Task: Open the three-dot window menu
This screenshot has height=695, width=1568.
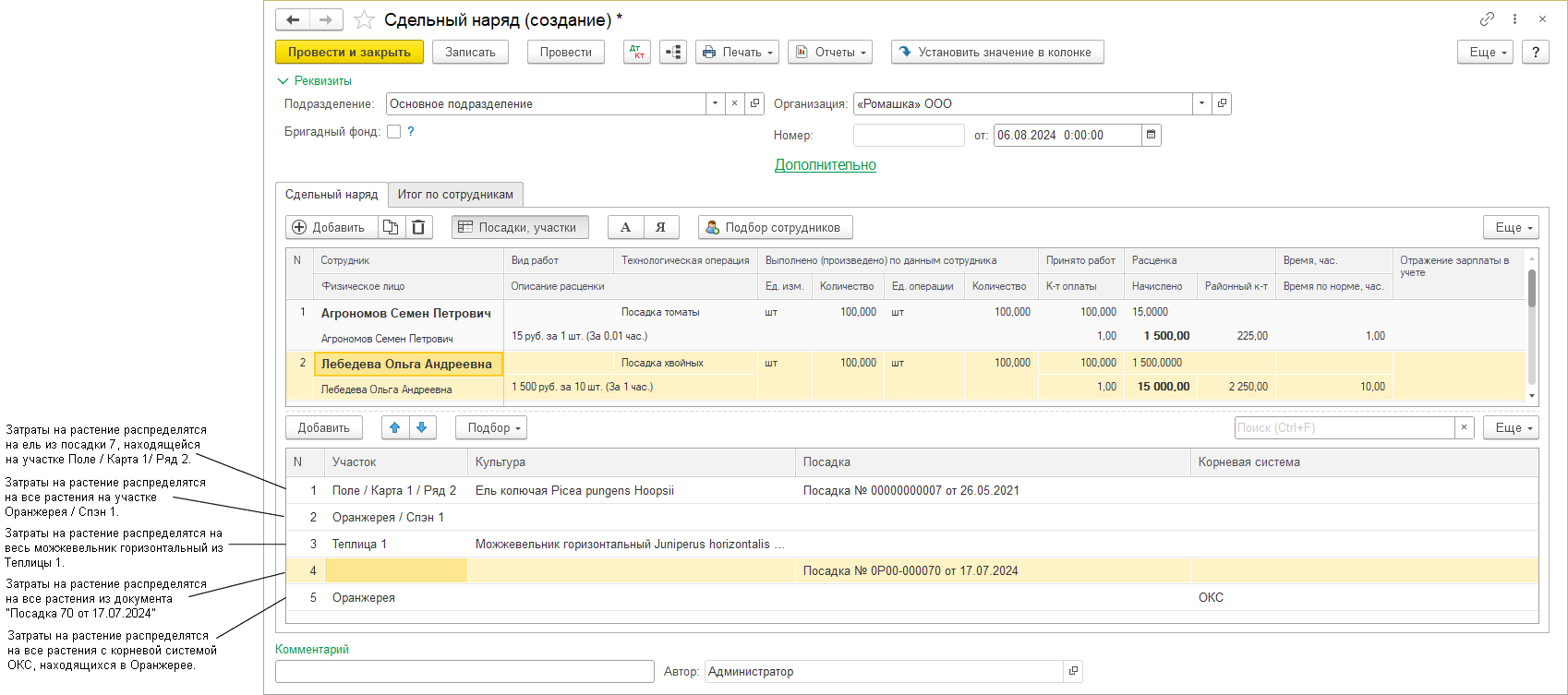Action: click(x=1514, y=19)
